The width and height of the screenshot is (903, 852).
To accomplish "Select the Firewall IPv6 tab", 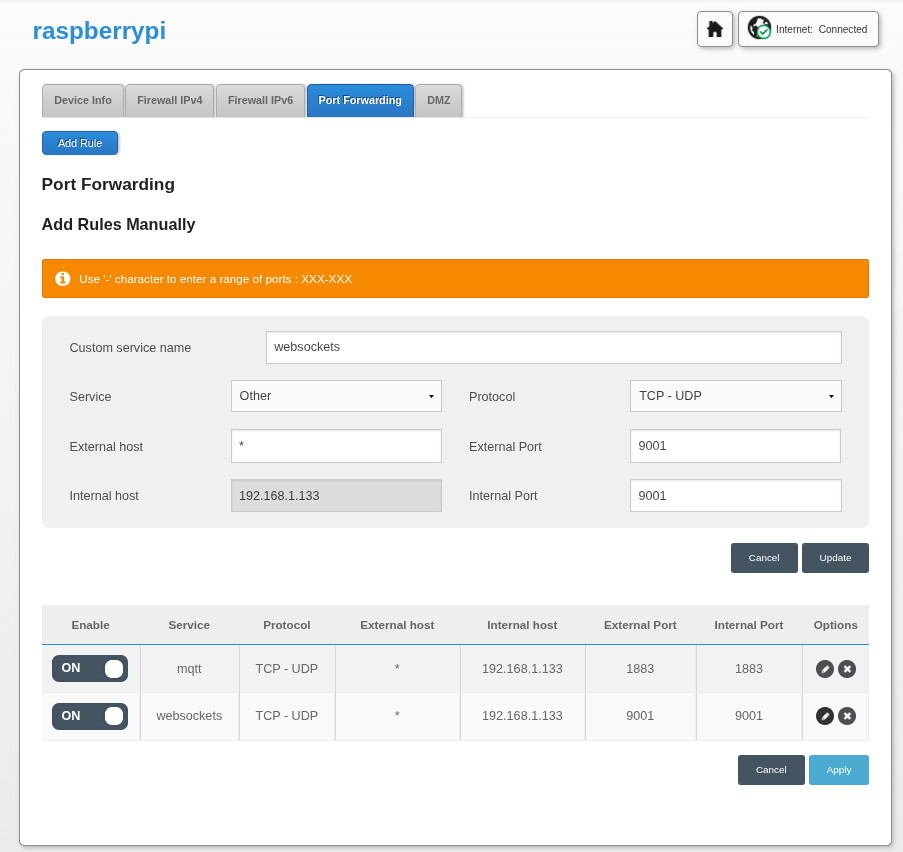I will [x=260, y=101].
